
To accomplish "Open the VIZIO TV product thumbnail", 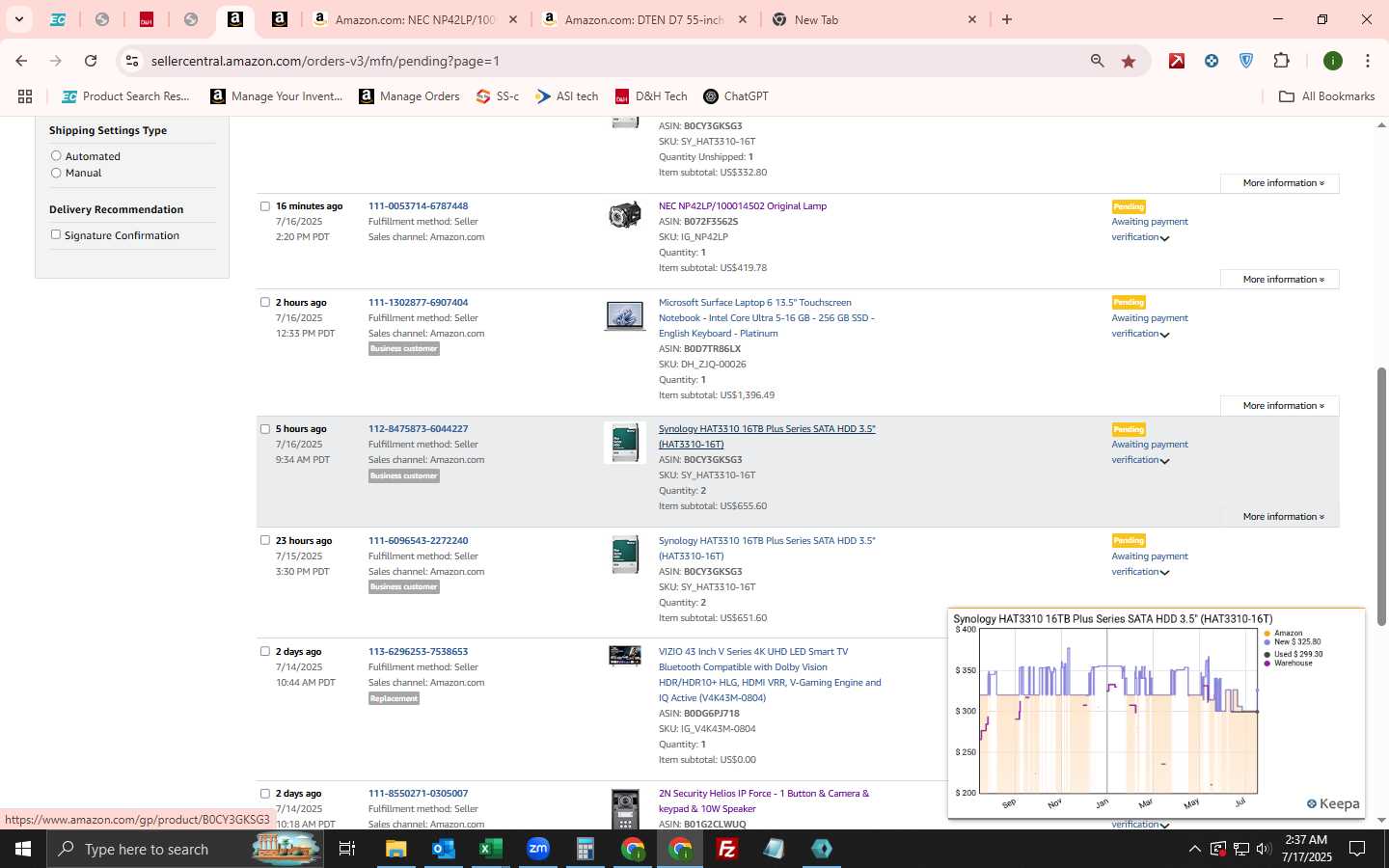I will coord(625,656).
